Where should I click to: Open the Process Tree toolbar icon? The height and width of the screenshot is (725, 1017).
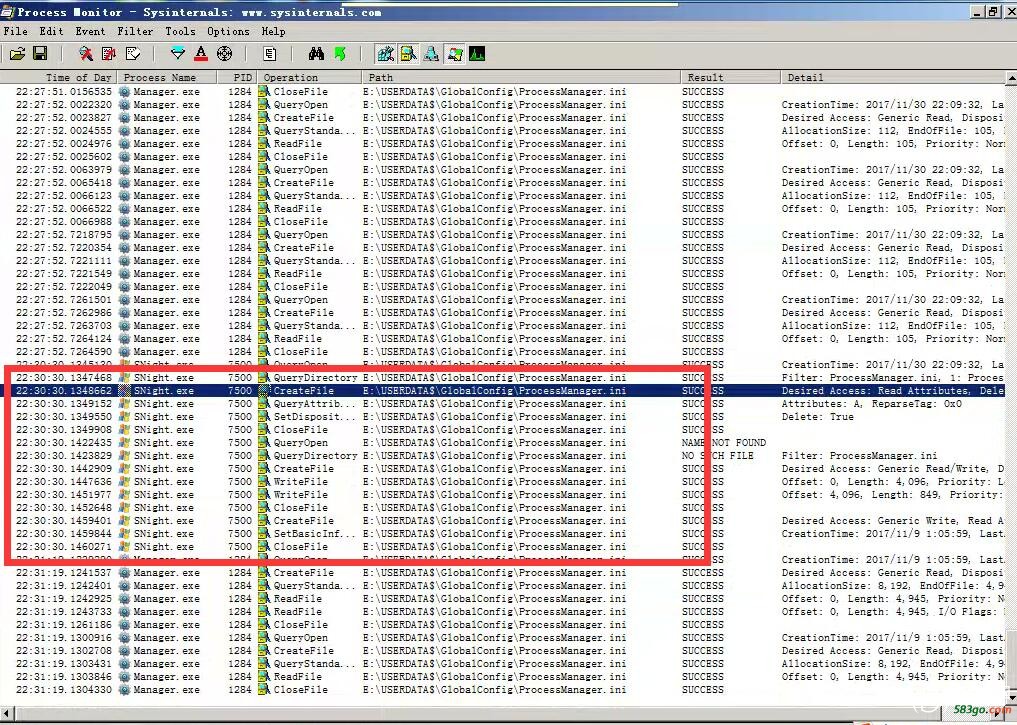[270, 54]
